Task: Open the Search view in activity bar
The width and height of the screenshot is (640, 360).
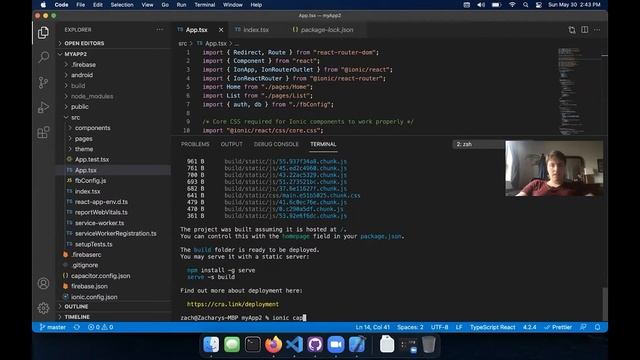Action: point(43,57)
